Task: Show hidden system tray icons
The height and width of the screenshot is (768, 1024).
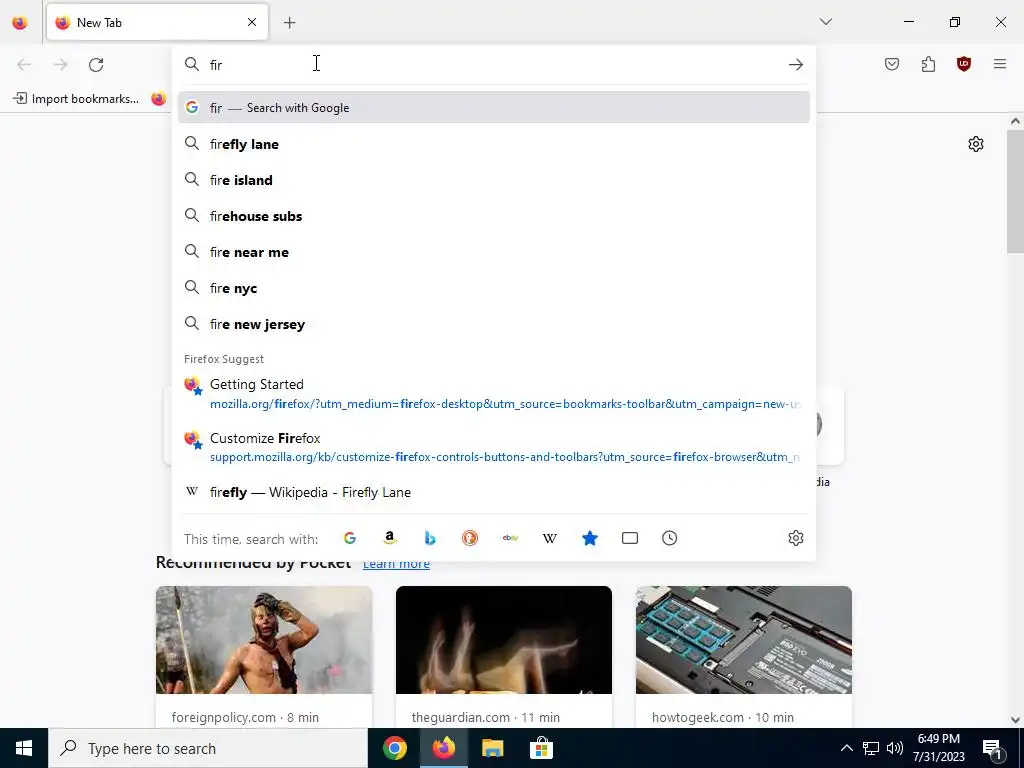Action: coord(846,748)
